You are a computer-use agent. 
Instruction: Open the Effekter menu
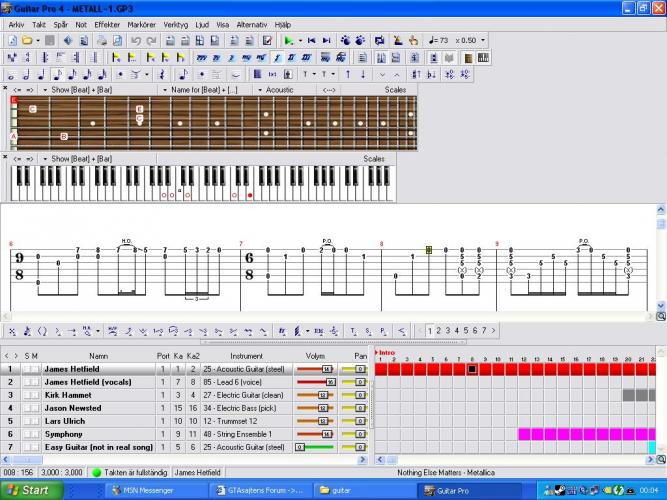click(106, 23)
